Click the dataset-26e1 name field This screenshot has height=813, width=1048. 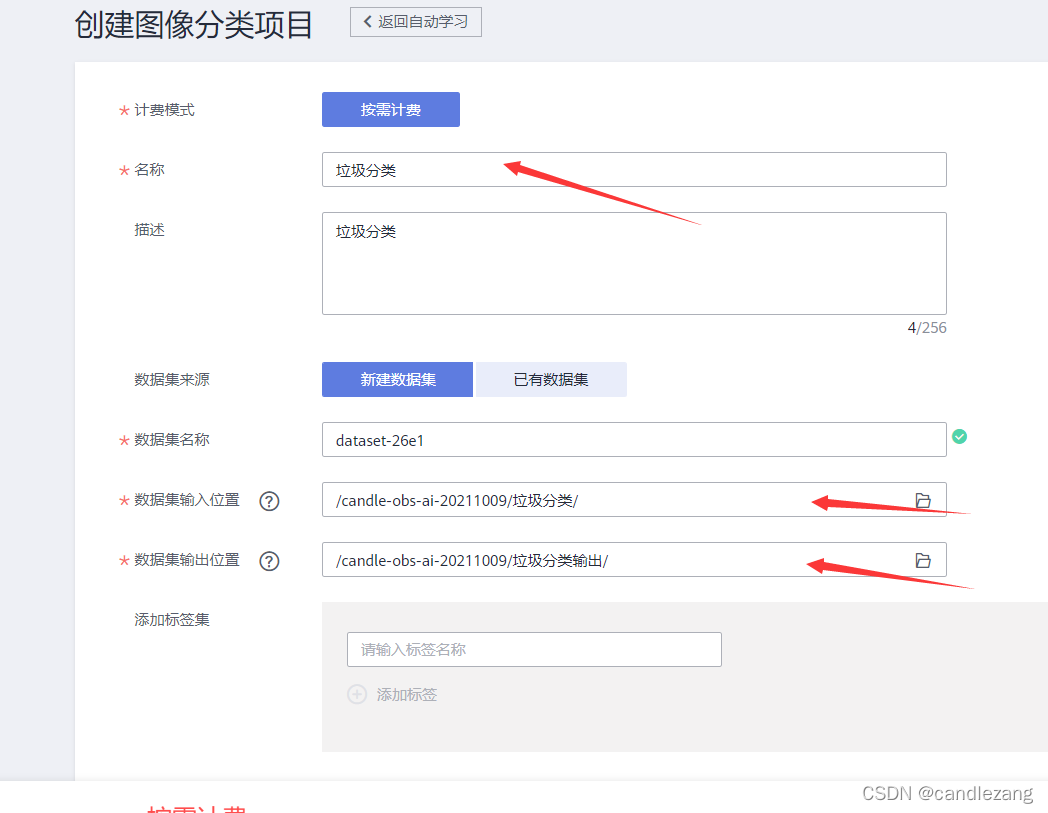(634, 439)
